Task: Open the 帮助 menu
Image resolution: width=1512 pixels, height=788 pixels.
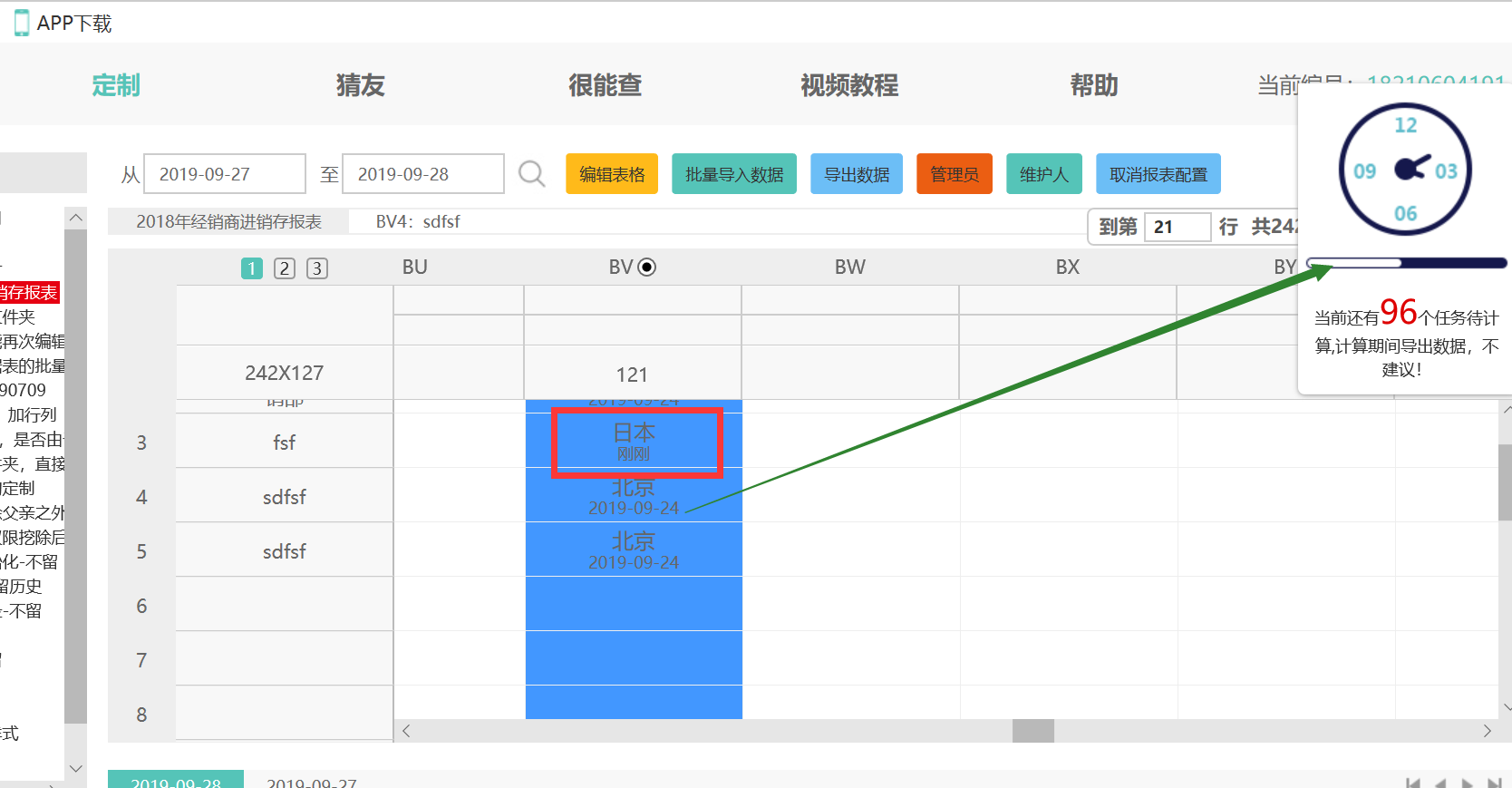Action: 1094,85
